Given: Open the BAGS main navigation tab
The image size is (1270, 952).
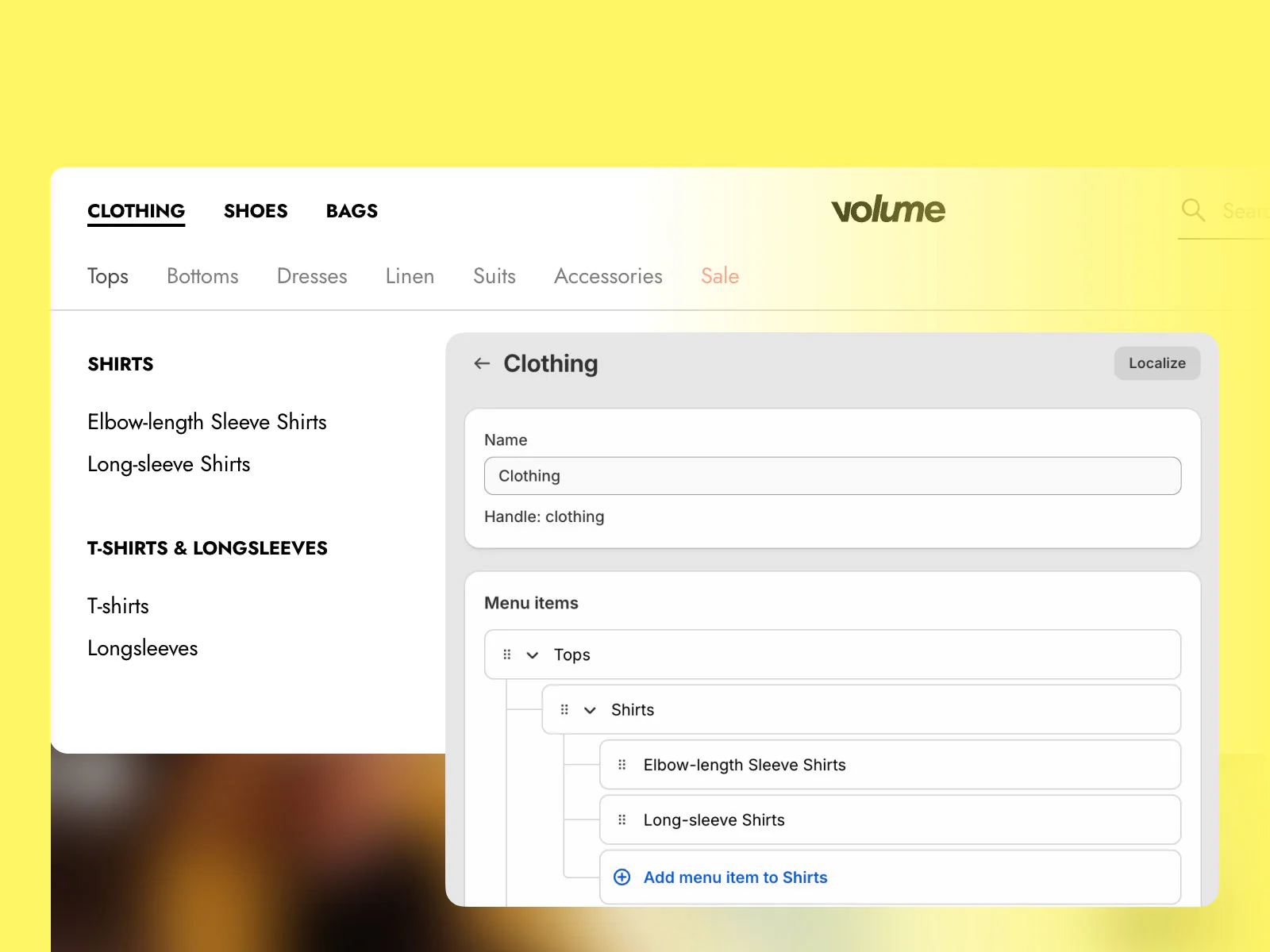Looking at the screenshot, I should pyautogui.click(x=352, y=211).
